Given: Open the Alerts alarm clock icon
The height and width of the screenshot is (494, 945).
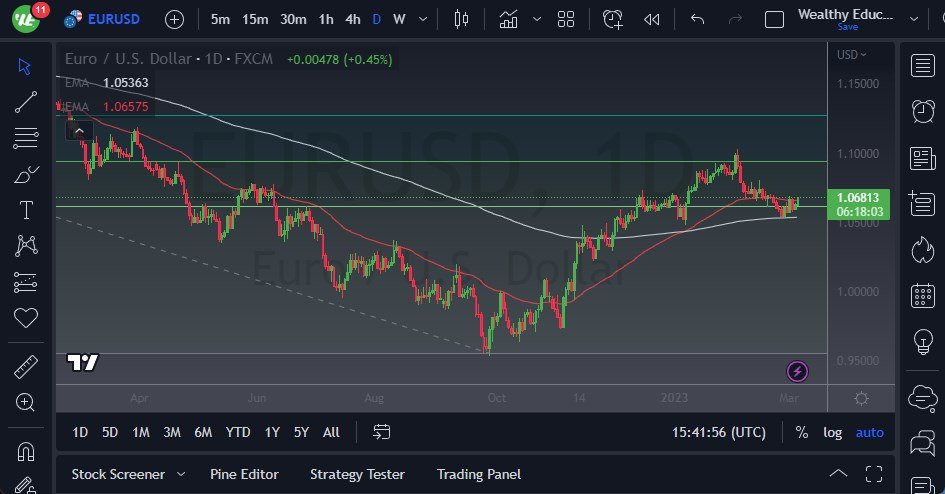Looking at the screenshot, I should point(923,112).
